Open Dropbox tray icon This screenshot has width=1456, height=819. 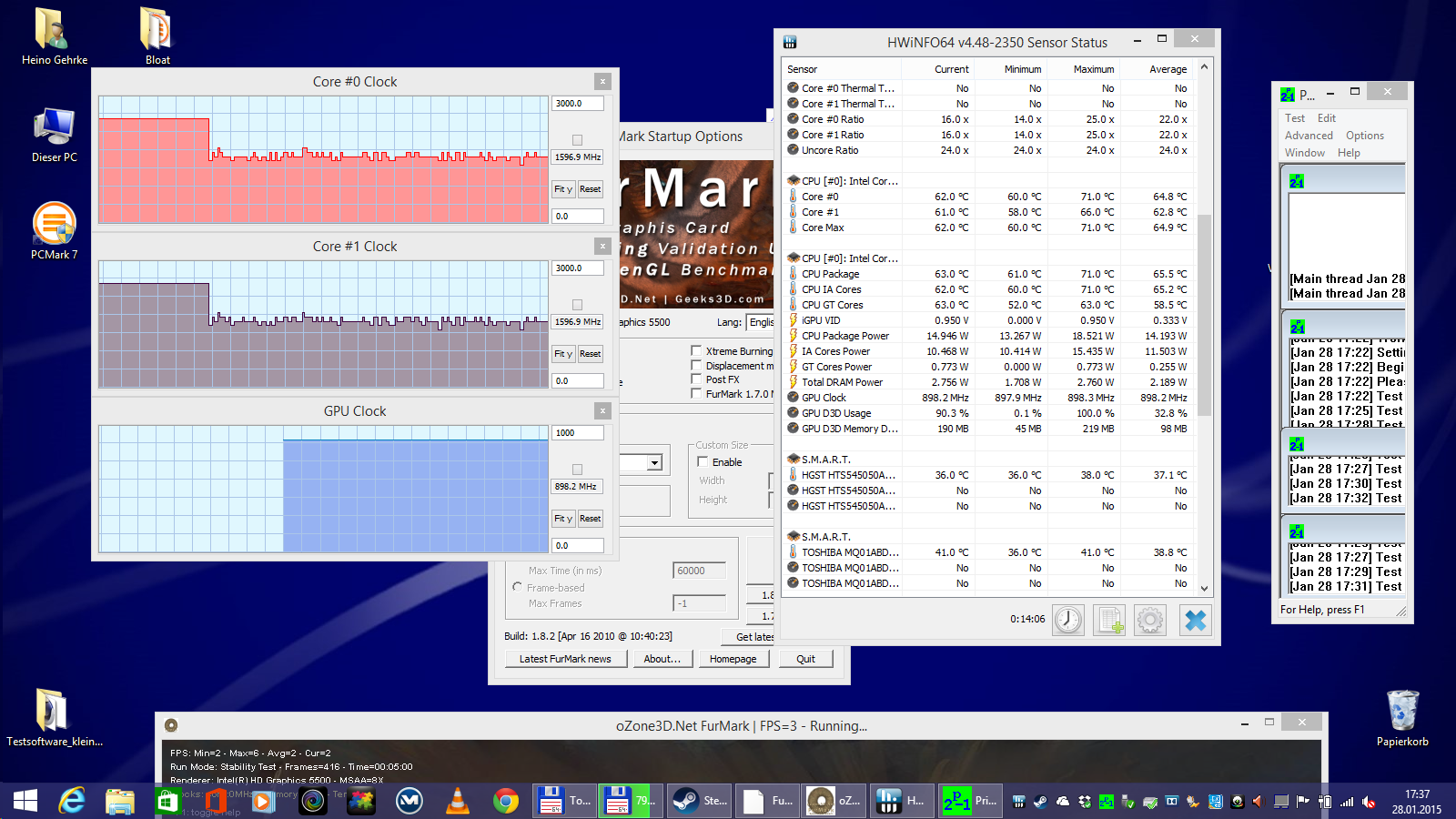pos(1085,802)
